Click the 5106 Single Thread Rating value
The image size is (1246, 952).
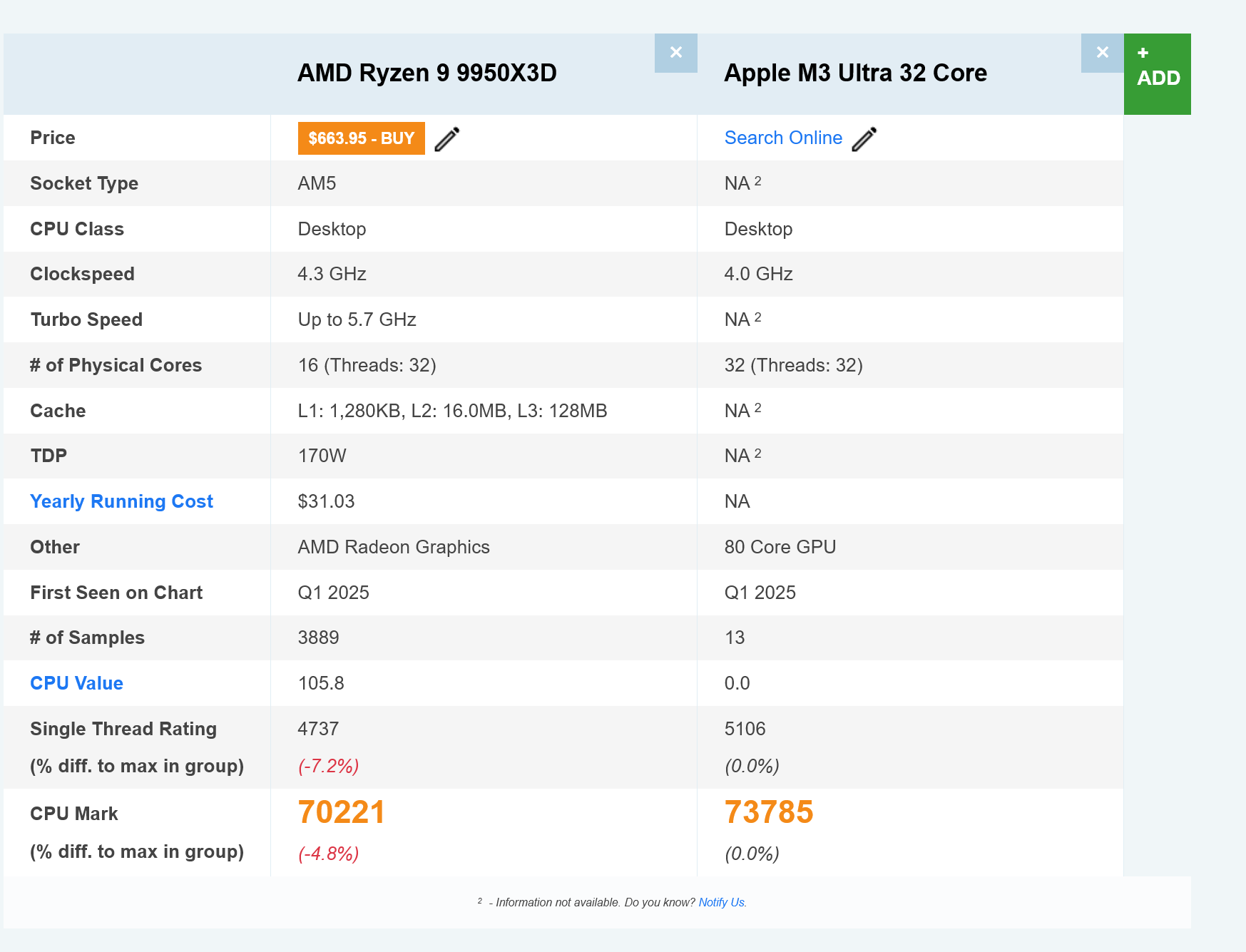[745, 729]
